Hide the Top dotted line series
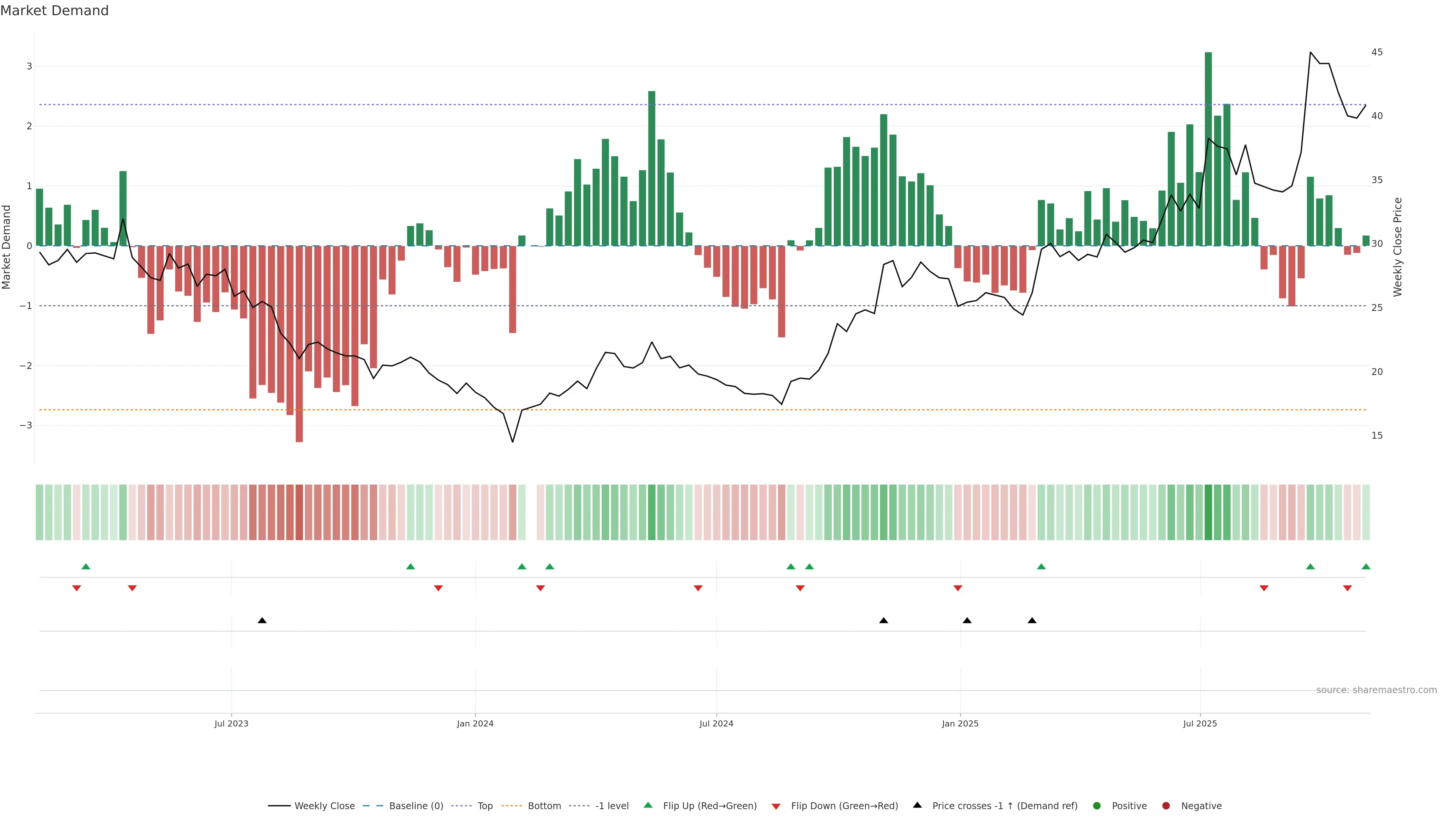Screen dimensions: 1456x819 485,806
